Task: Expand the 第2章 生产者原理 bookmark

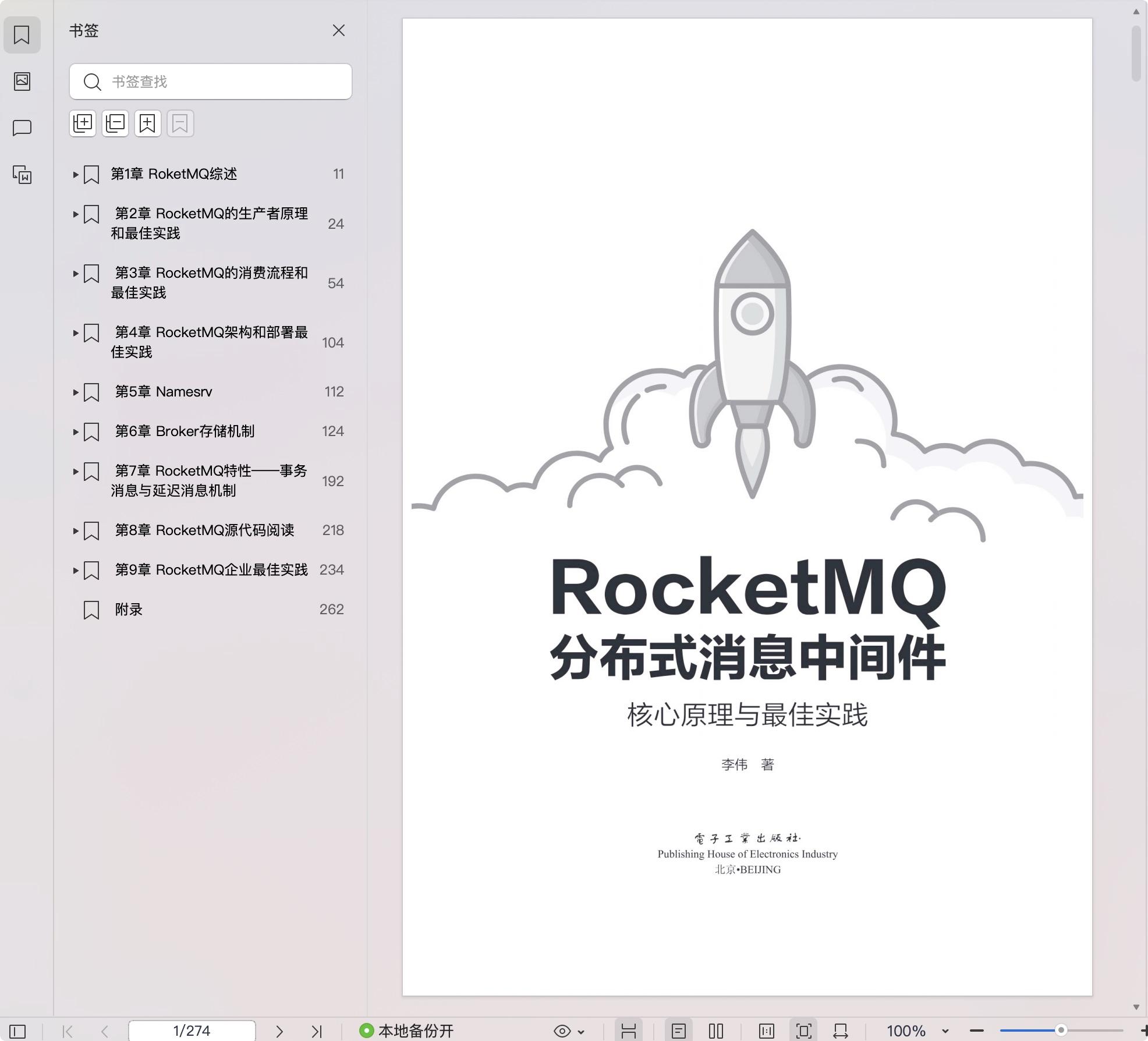Action: tap(76, 214)
